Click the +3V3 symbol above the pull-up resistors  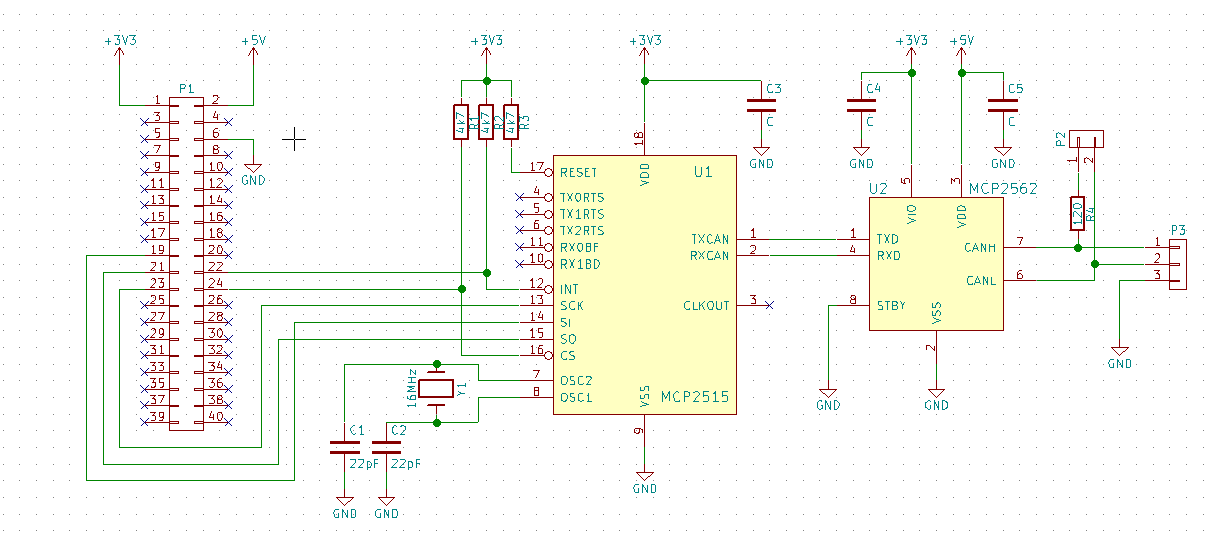pos(486,49)
